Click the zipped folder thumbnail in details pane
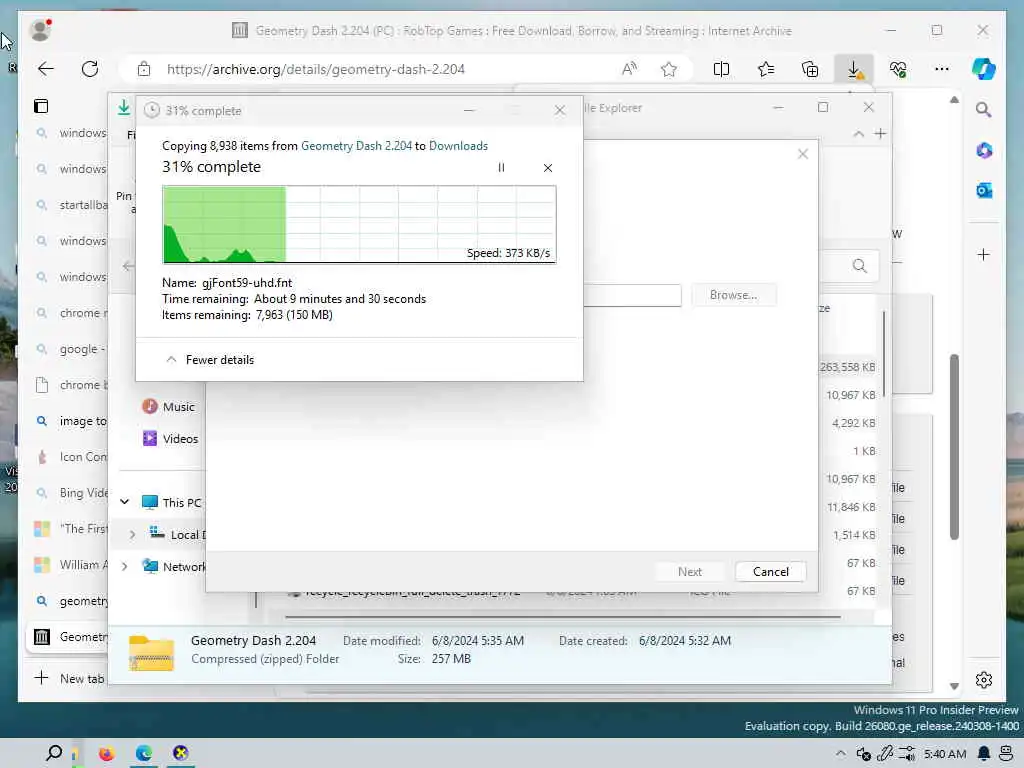The width and height of the screenshot is (1024, 768). [x=152, y=652]
